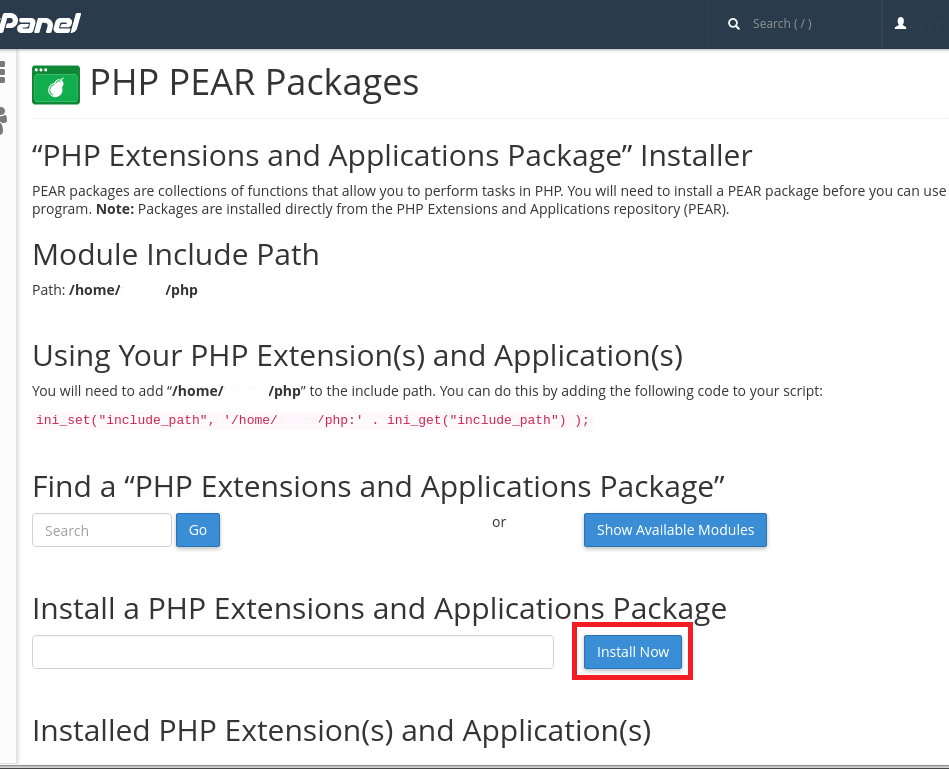Open the user account icon menu
Screen dimensions: 949x769
[x=901, y=24]
